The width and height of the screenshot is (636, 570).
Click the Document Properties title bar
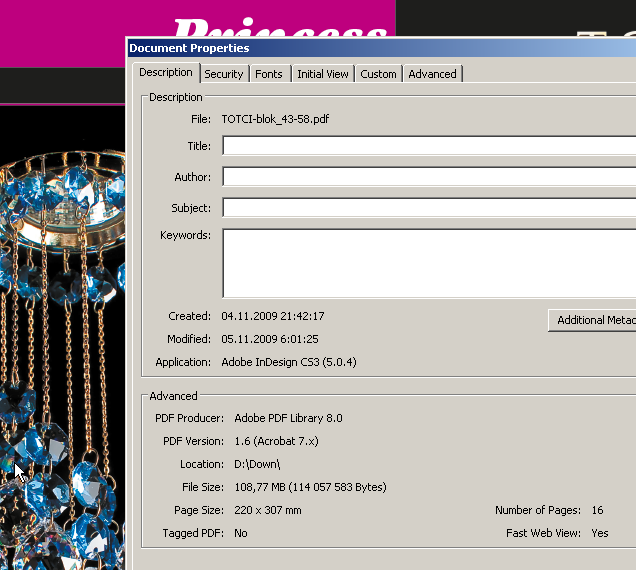(x=381, y=48)
